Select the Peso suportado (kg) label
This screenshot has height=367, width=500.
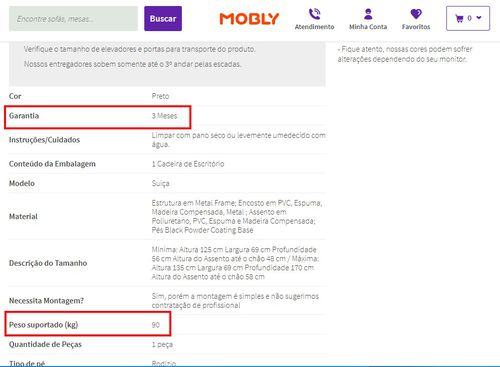(x=43, y=325)
